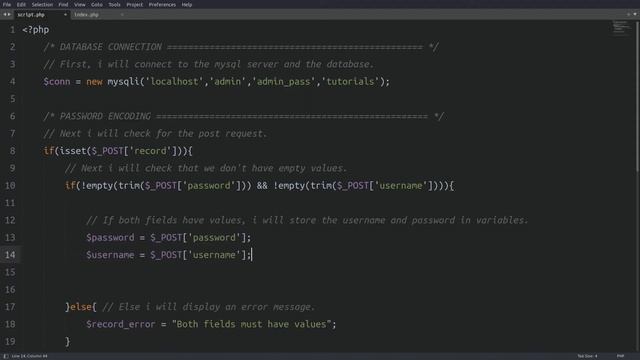
Task: Click "Both fields must have values" string
Action: 251,324
